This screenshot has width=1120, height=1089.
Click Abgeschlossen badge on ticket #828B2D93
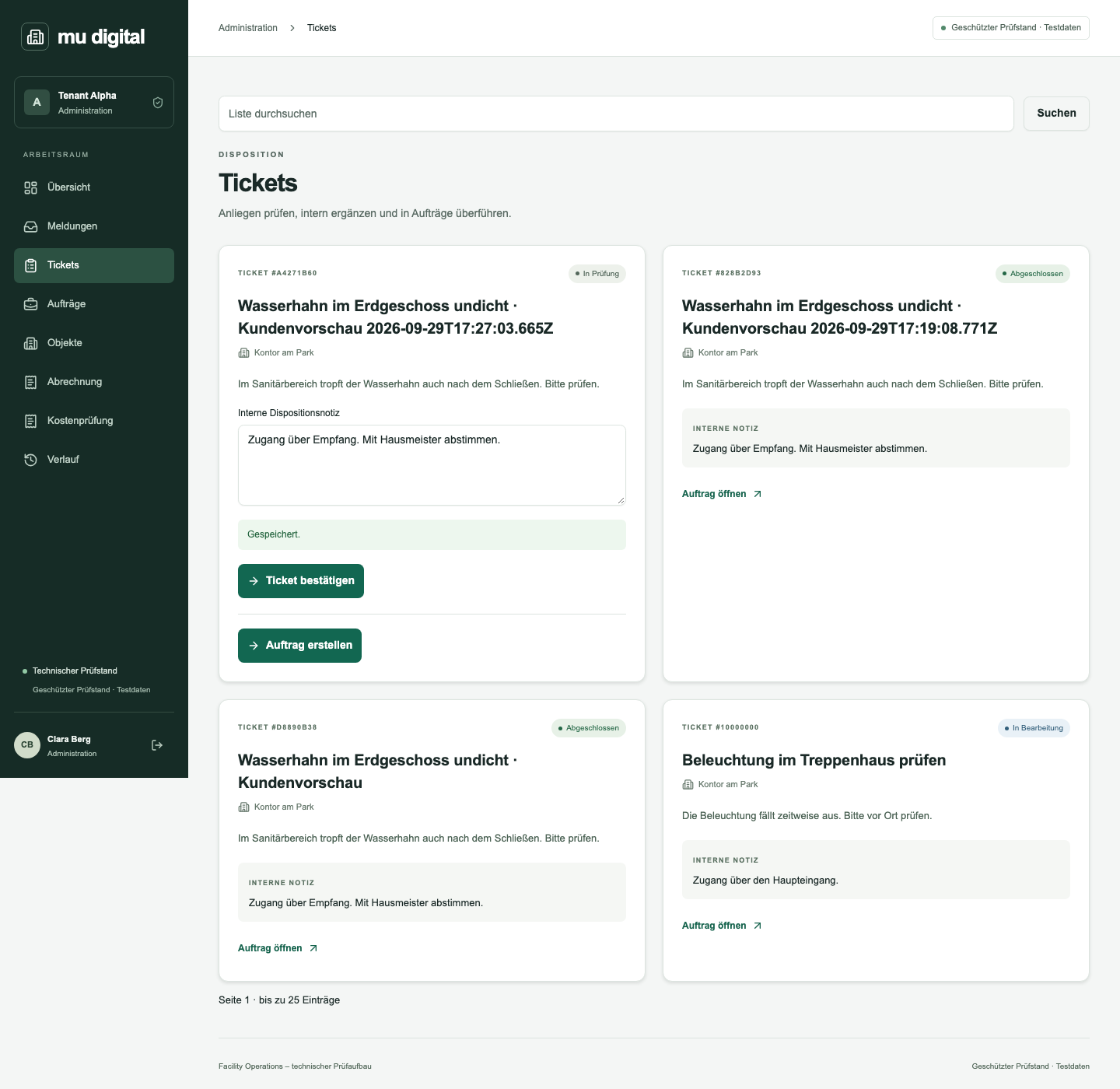click(x=1033, y=274)
